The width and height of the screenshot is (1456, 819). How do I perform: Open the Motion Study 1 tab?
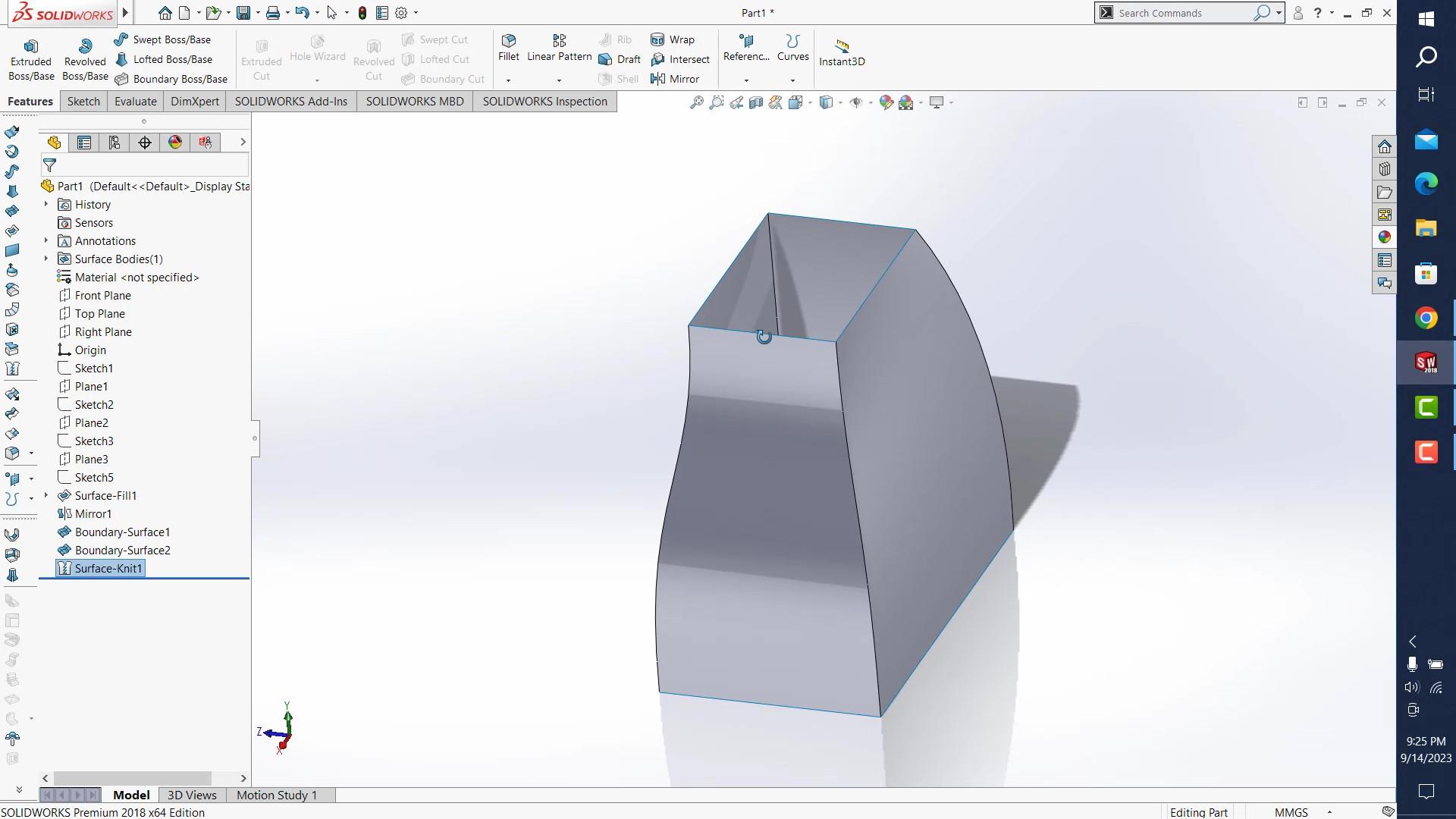(x=276, y=795)
